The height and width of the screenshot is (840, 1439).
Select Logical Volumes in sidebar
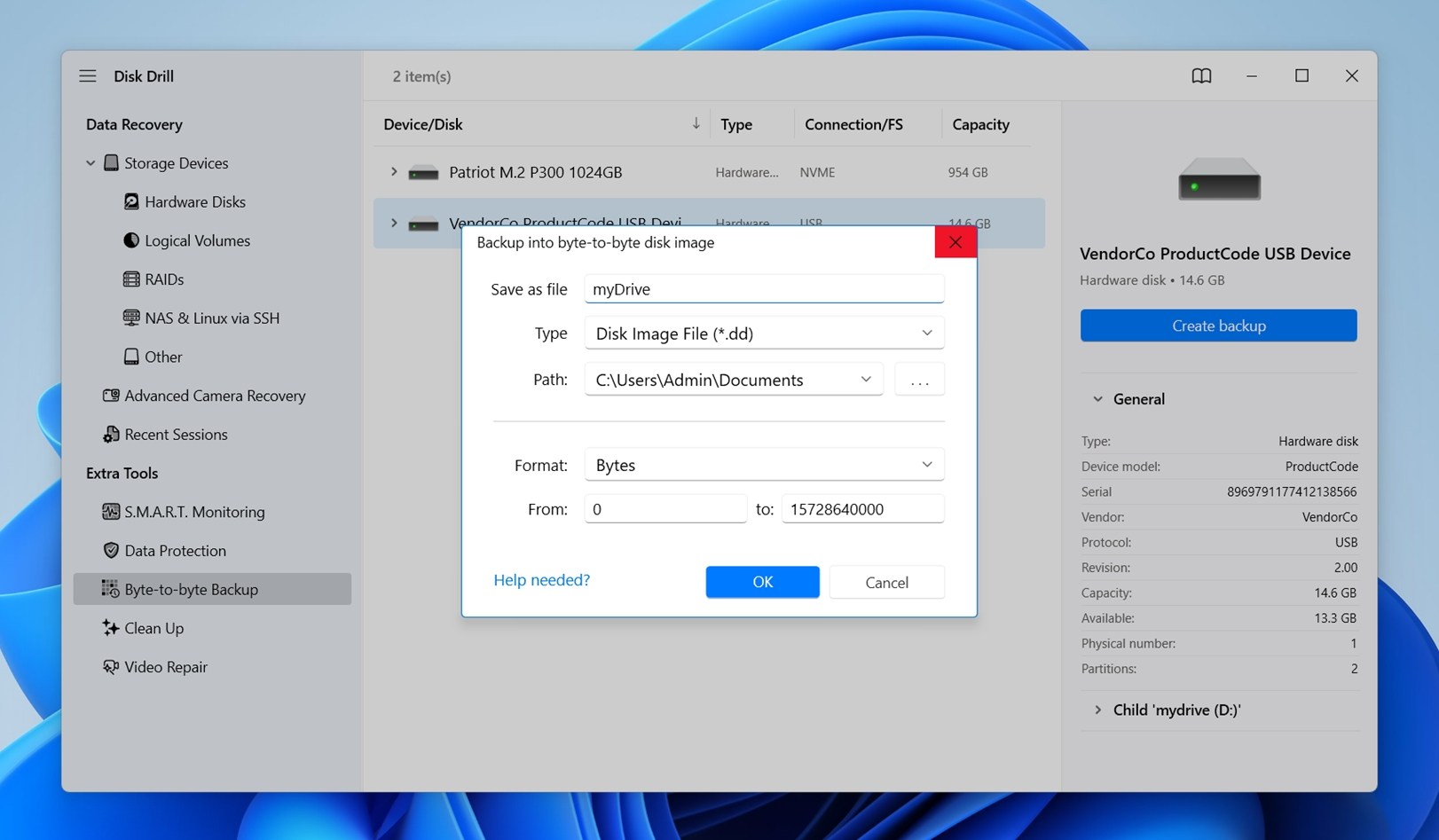[x=198, y=240]
